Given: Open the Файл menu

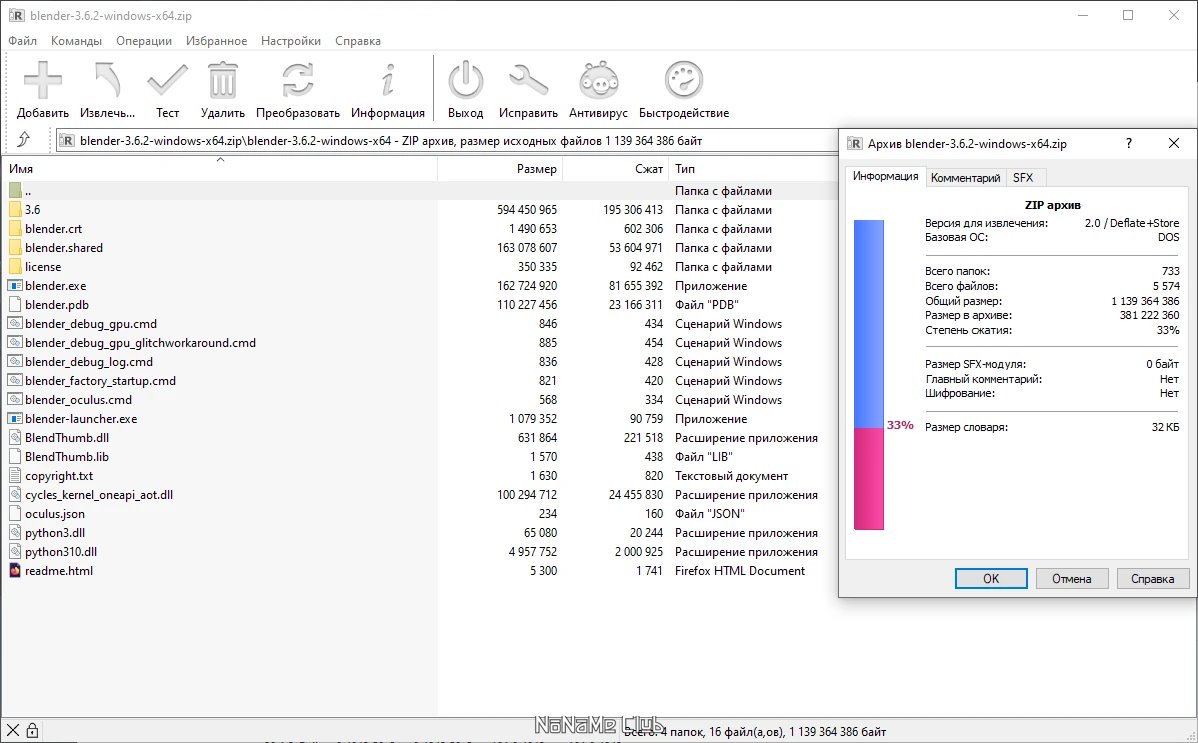Looking at the screenshot, I should 22,41.
